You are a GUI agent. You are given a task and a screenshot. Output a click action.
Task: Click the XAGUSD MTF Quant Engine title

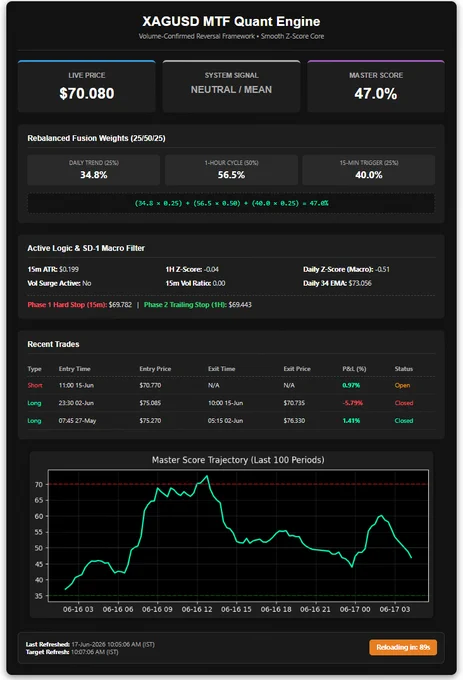(x=231, y=21)
